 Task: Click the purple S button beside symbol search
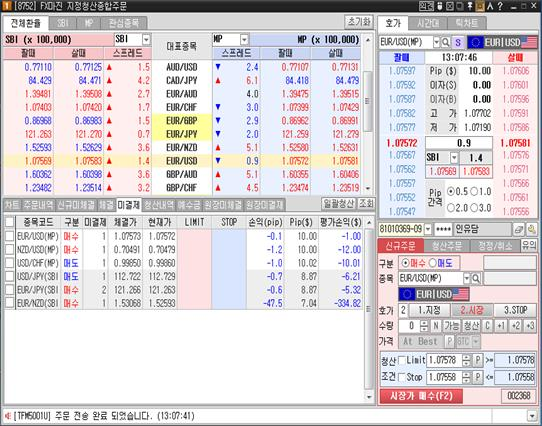click(x=458, y=43)
